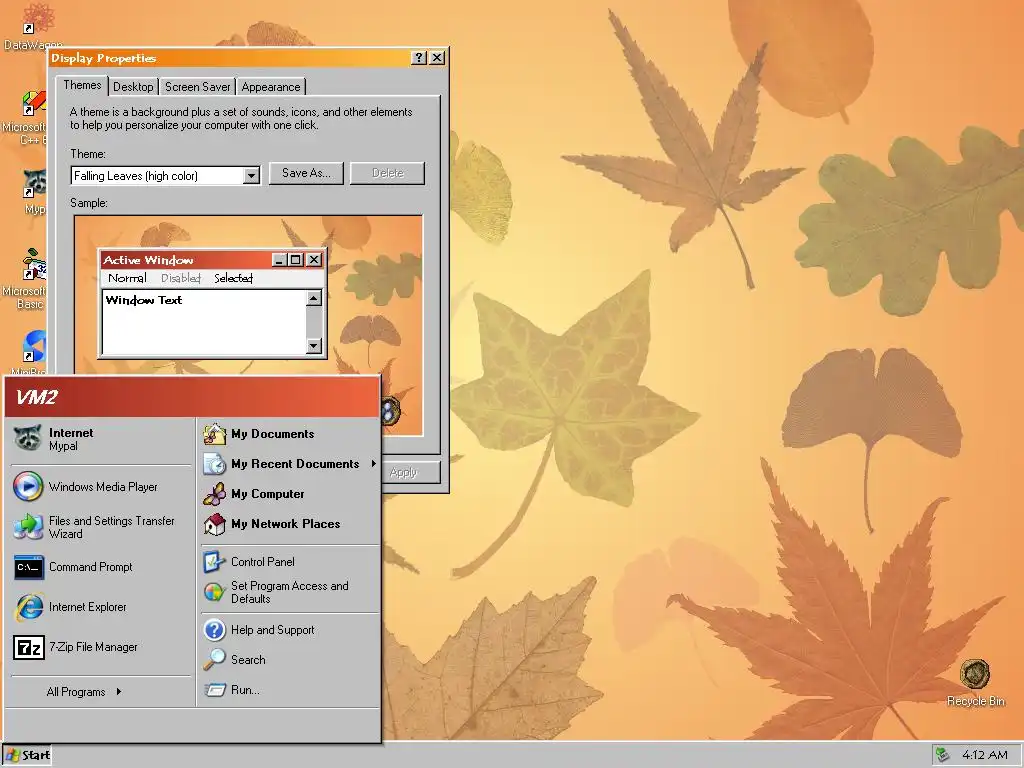Launch Internet Explorer icon
This screenshot has height=768, width=1024.
[28, 607]
